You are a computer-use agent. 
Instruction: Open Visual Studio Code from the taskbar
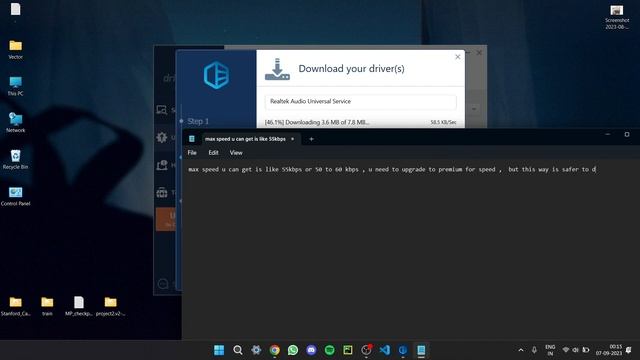(x=384, y=350)
